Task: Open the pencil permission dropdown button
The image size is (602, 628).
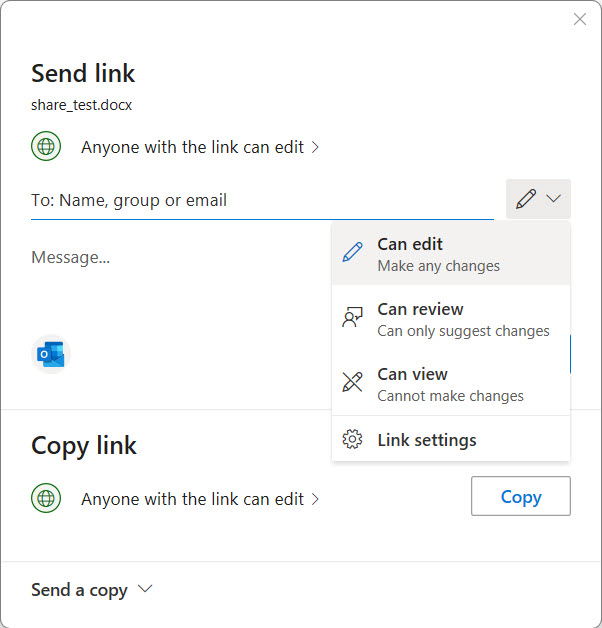Action: (538, 199)
